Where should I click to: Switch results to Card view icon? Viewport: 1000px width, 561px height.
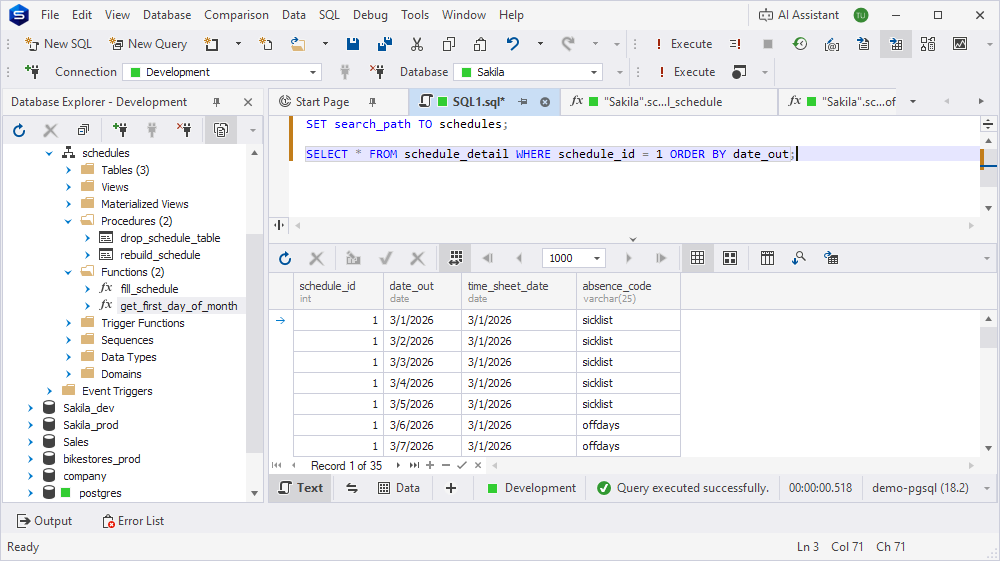[x=730, y=258]
